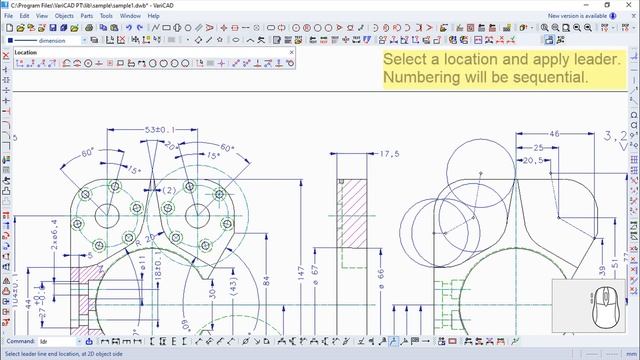Click the first Location snap icon
Image resolution: width=640 pixels, height=360 pixels.
click(20, 63)
